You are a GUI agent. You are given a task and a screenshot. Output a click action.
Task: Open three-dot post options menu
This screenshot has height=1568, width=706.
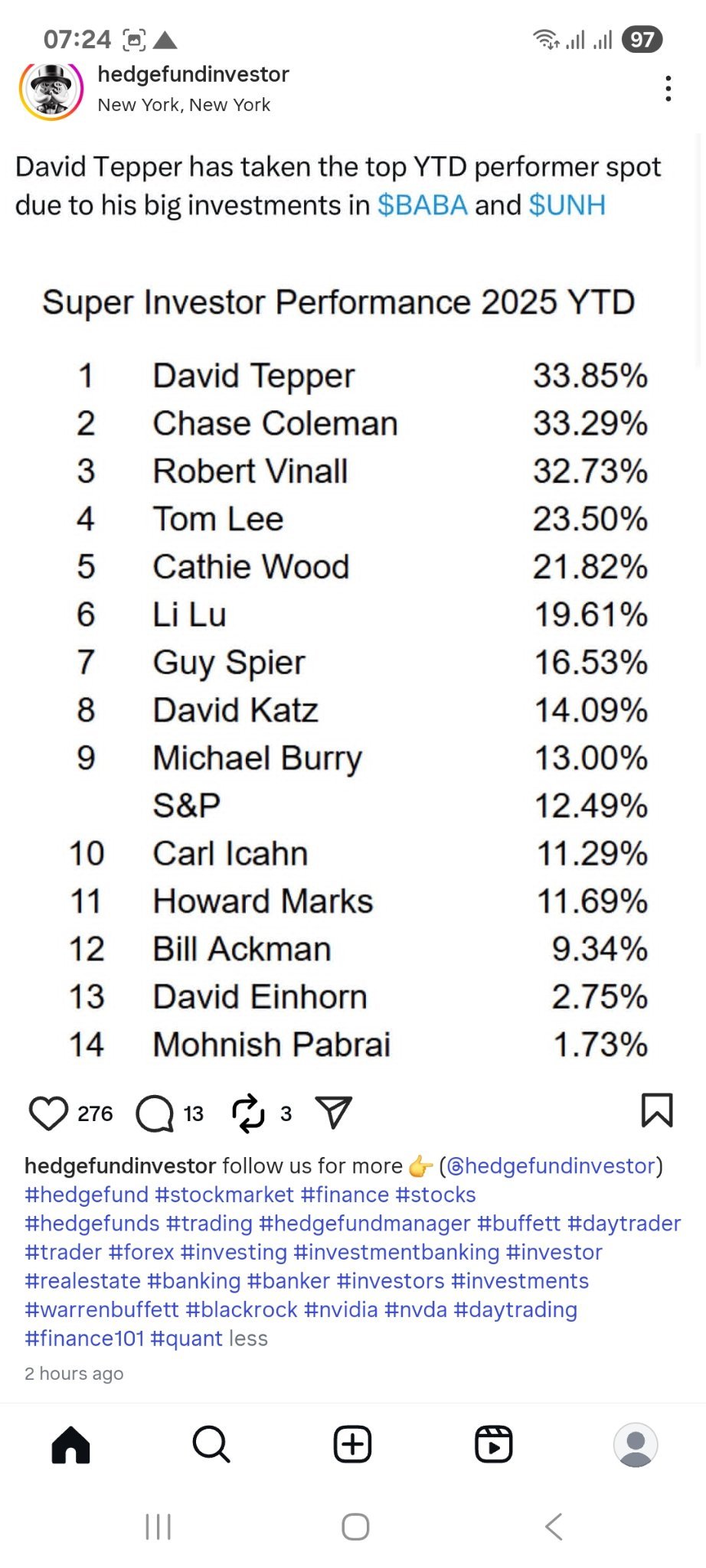668,89
